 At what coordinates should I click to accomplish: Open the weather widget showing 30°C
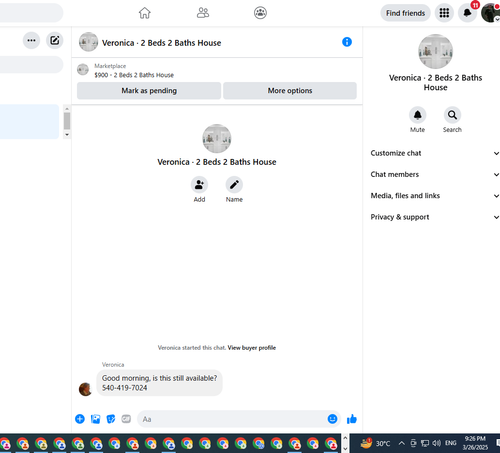[375, 443]
